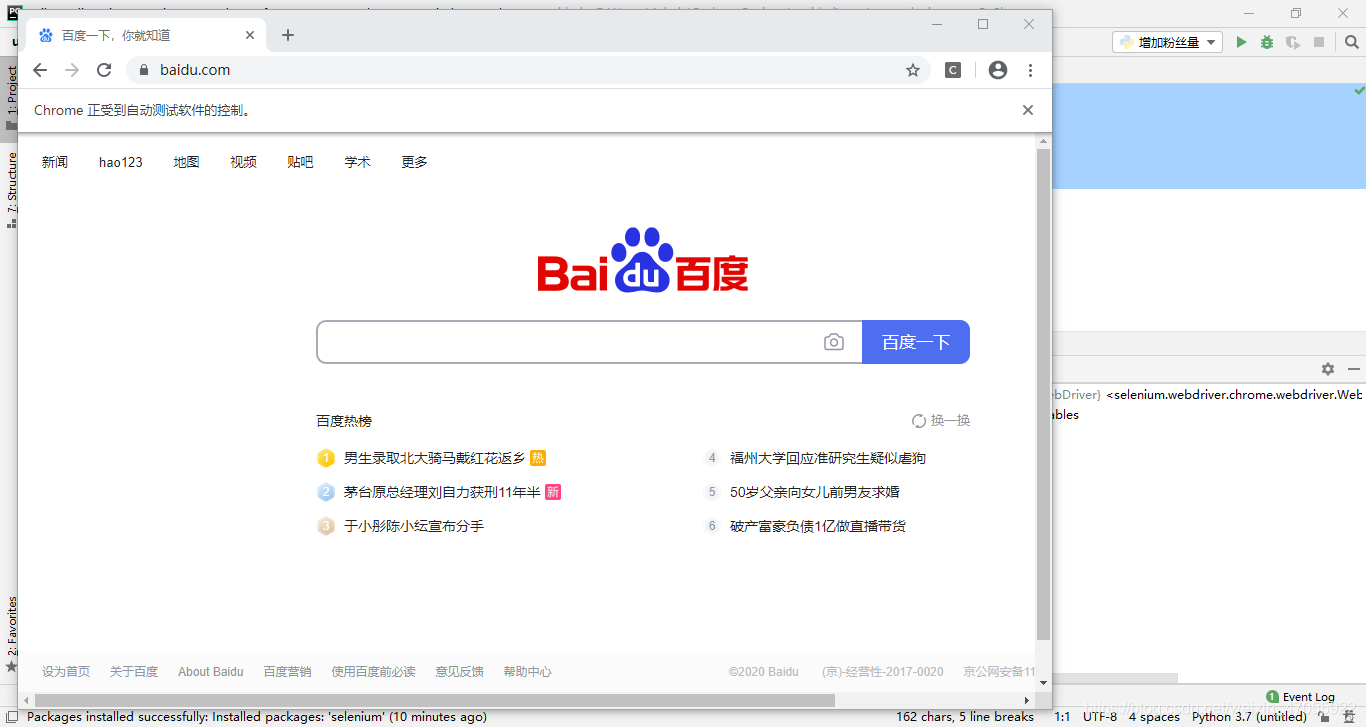Open hot topic 茅台原总经理刘自力获刑11年半
Image resolution: width=1366 pixels, height=727 pixels.
pos(442,492)
